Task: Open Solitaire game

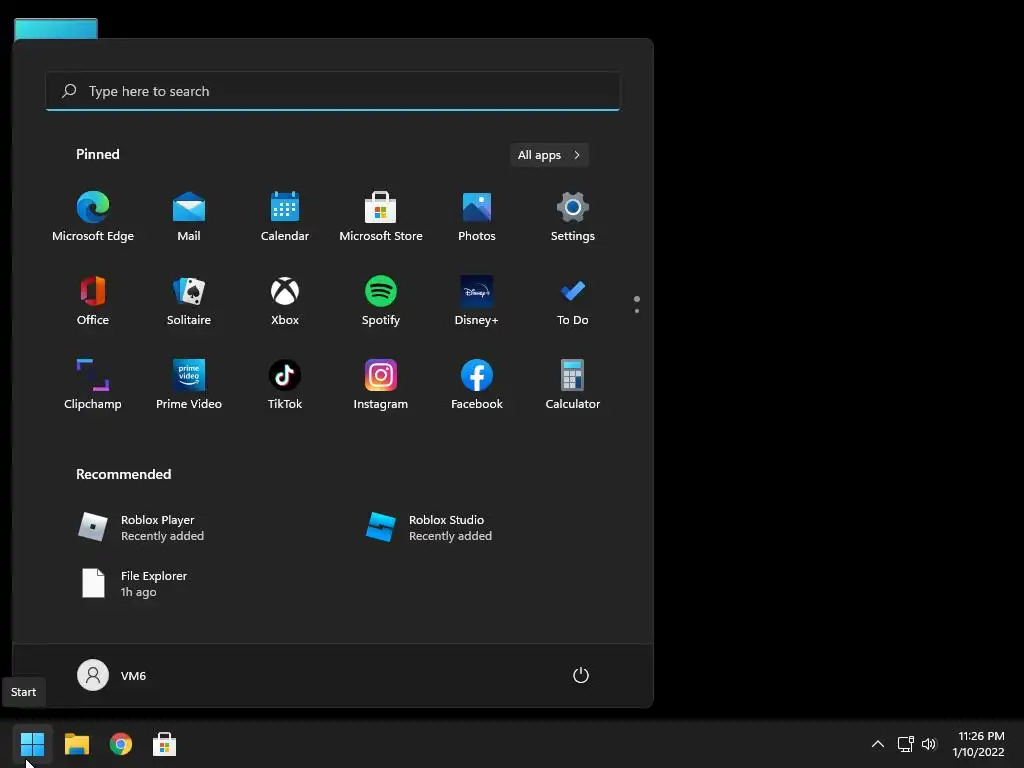Action: coord(189,301)
